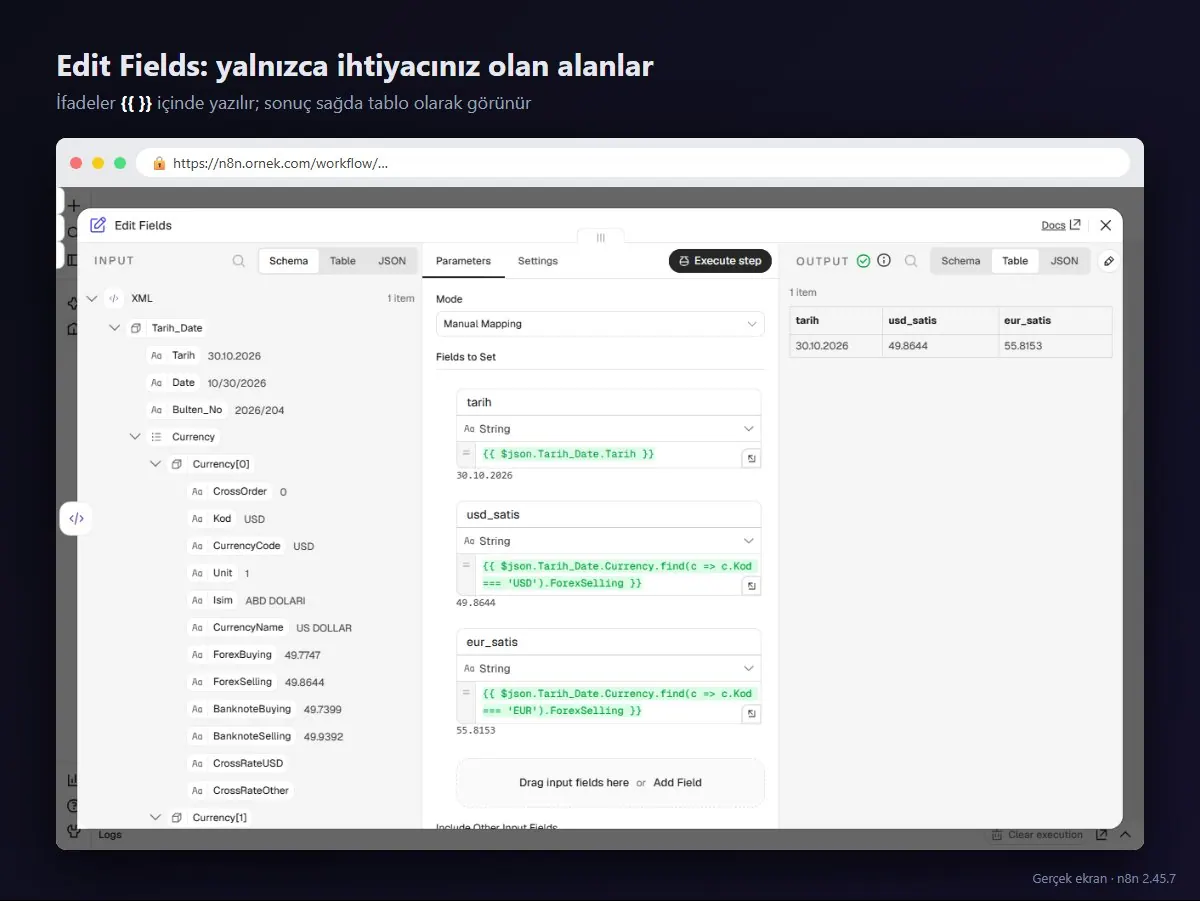Click the pop-out icon next to Clear execution
The image size is (1200, 901).
(x=1101, y=835)
